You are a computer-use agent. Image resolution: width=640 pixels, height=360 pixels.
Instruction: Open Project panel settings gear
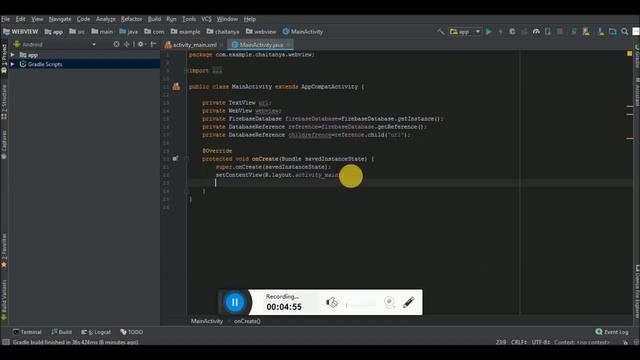141,44
